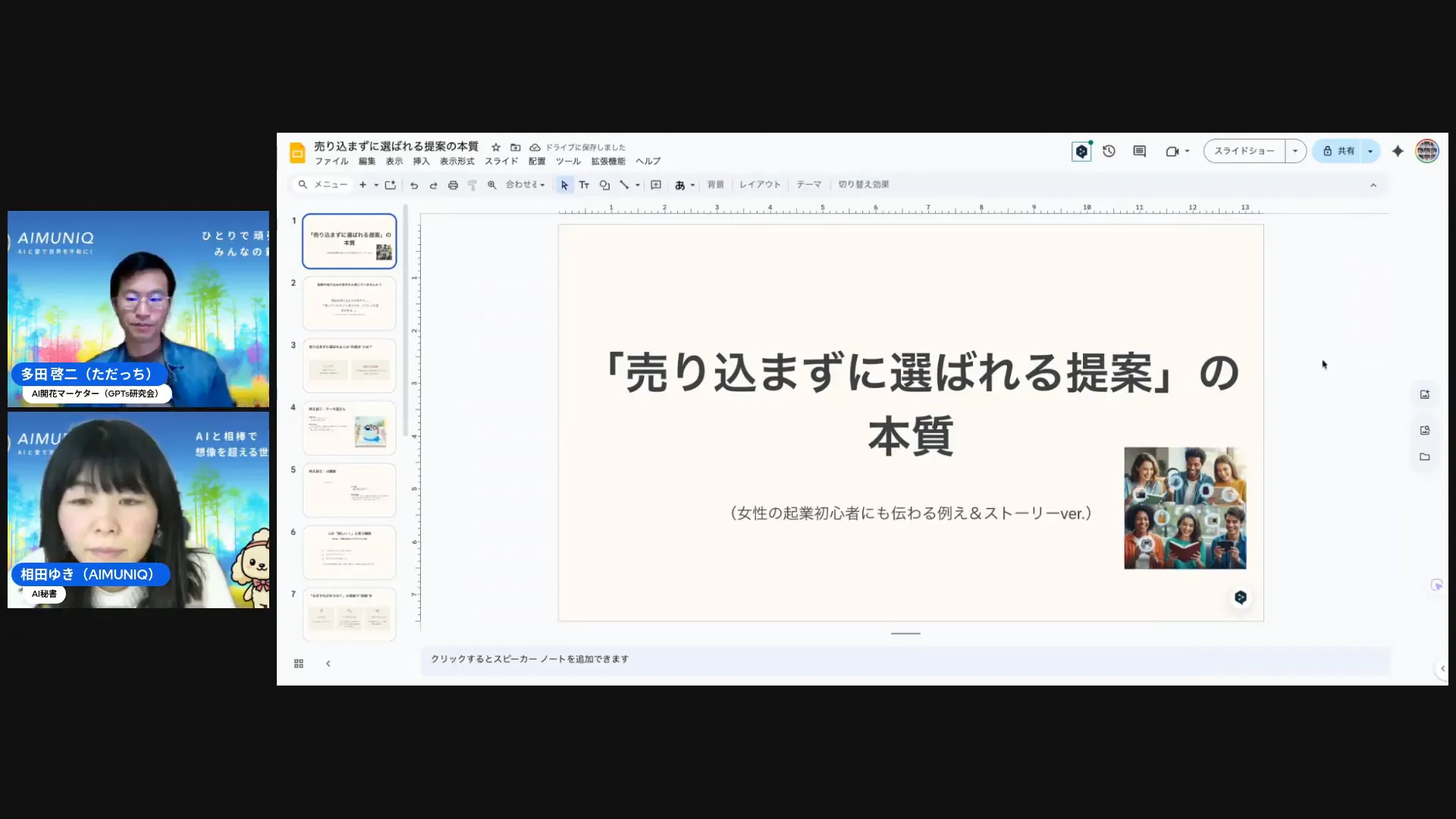1456x819 pixels.
Task: Open the slideshow options dropdown arrow
Action: click(1295, 151)
